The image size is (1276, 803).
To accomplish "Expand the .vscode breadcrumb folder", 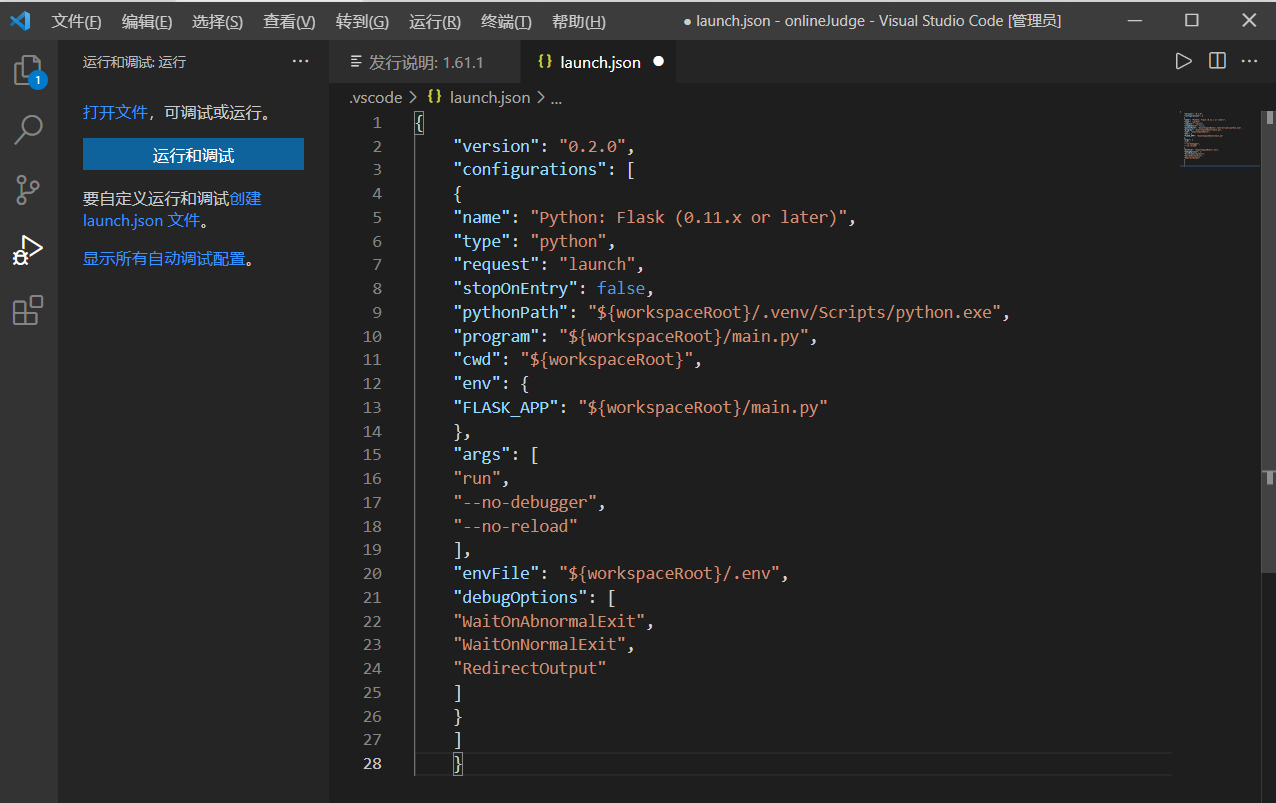I will pos(375,97).
